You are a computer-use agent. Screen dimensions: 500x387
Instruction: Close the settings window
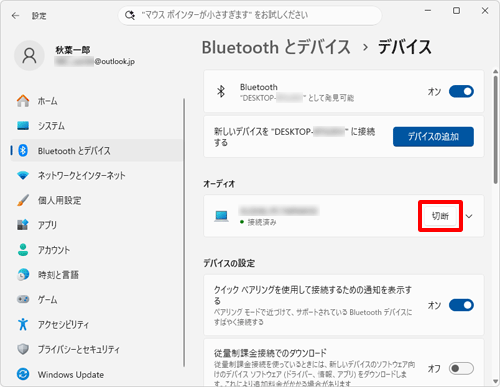[x=485, y=11]
